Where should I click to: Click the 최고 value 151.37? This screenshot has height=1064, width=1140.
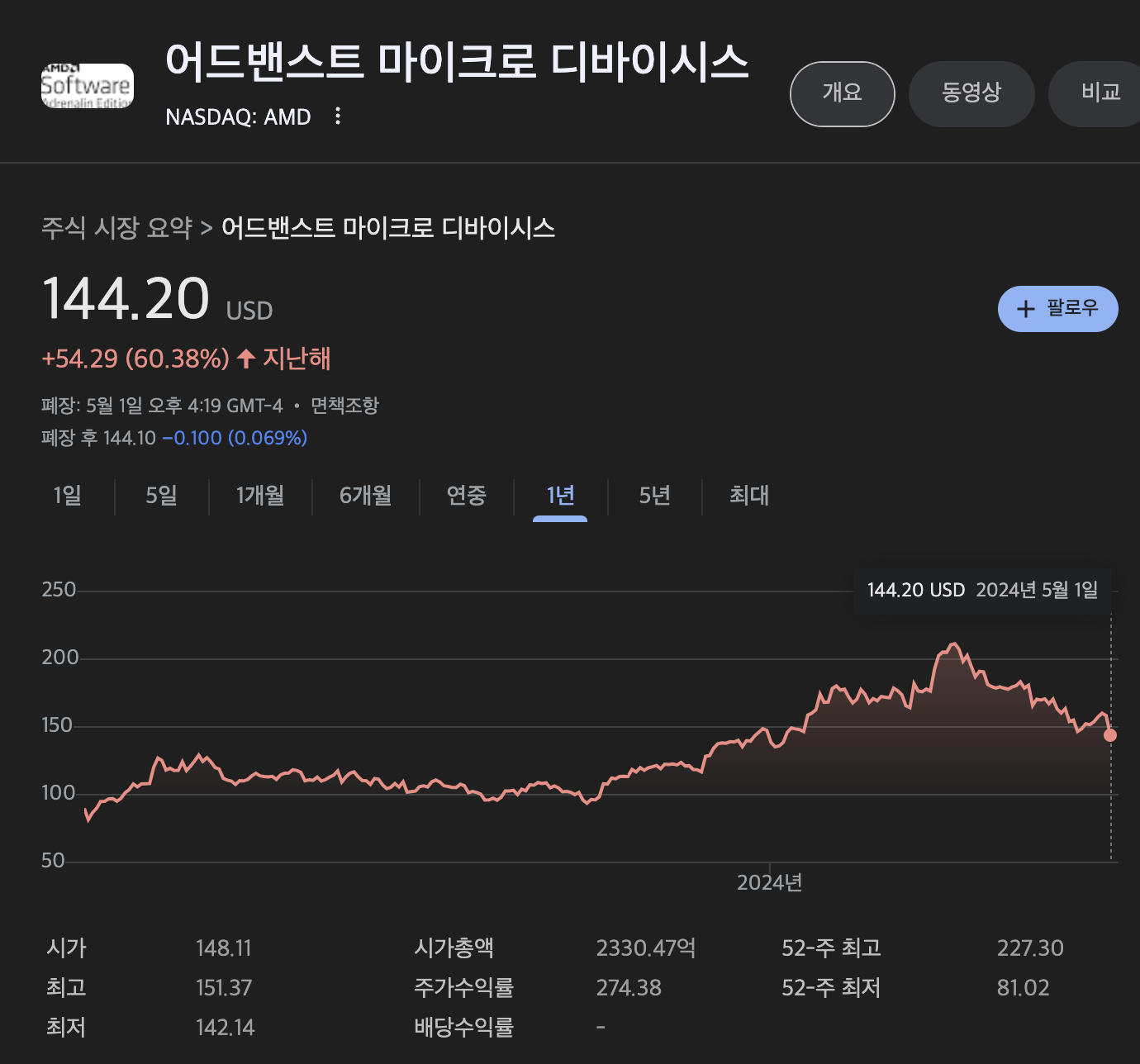[x=224, y=988]
